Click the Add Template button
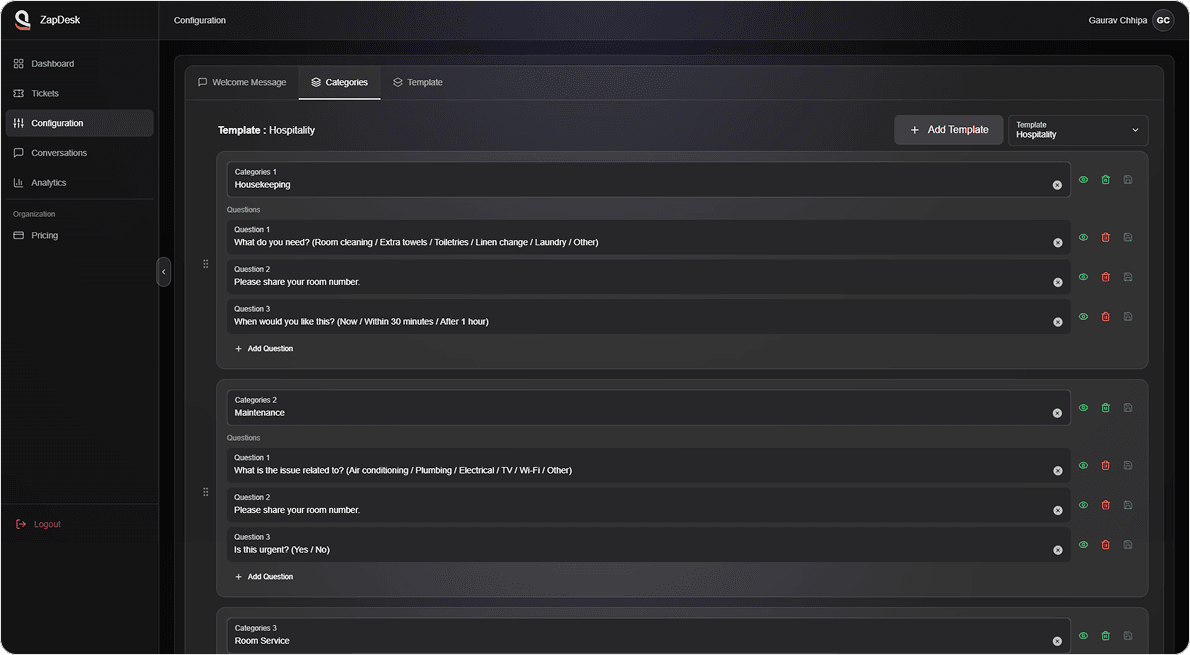1190x655 pixels. [948, 130]
